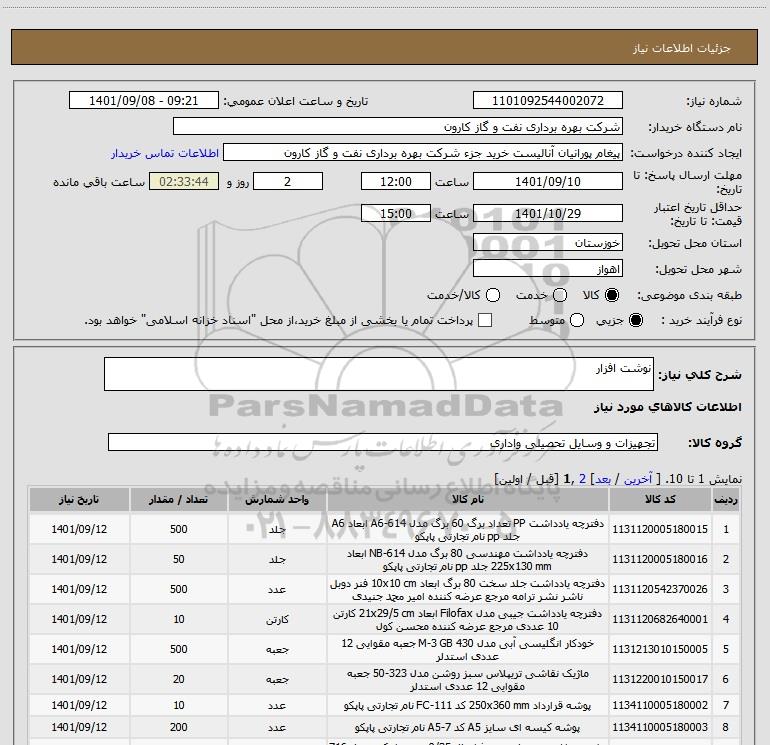Click the response deadline time 12:00 field

(396, 181)
